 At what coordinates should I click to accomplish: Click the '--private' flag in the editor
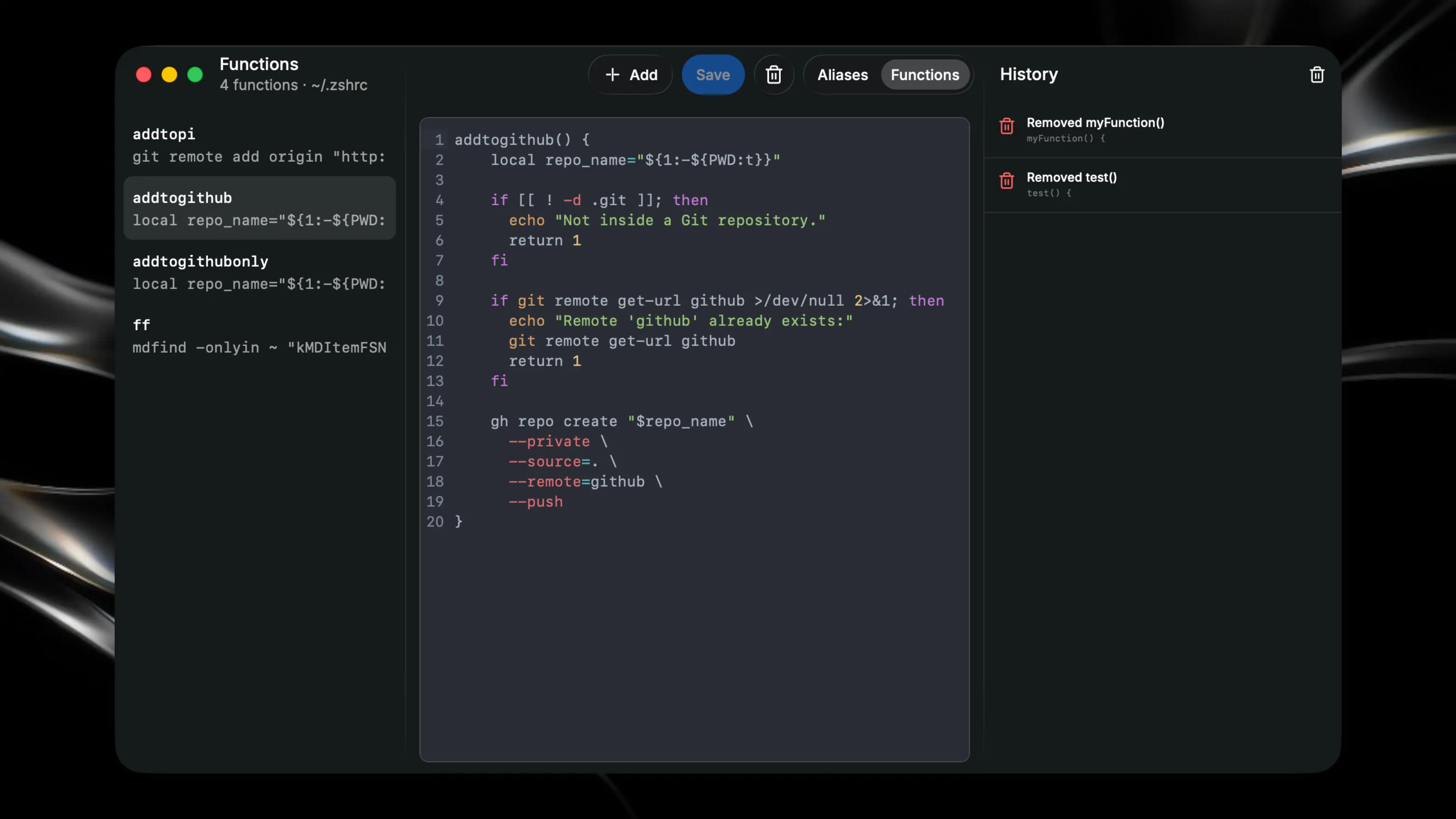coord(549,441)
